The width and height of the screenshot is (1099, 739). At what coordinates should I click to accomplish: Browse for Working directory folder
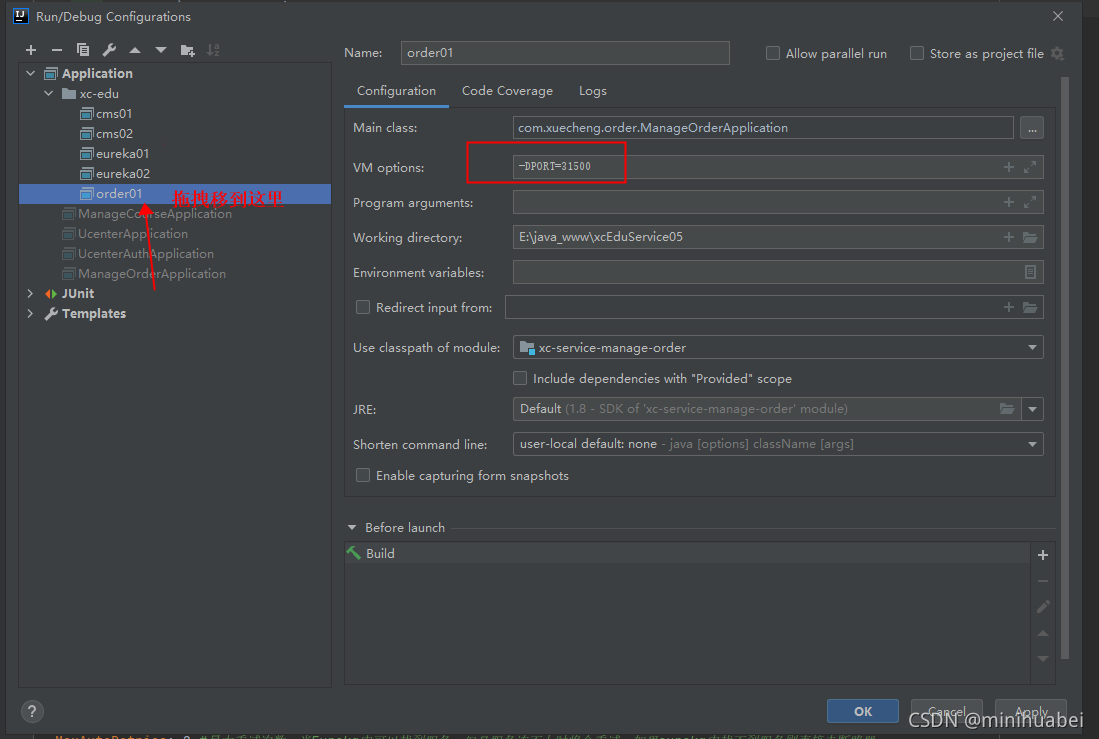coord(1030,237)
